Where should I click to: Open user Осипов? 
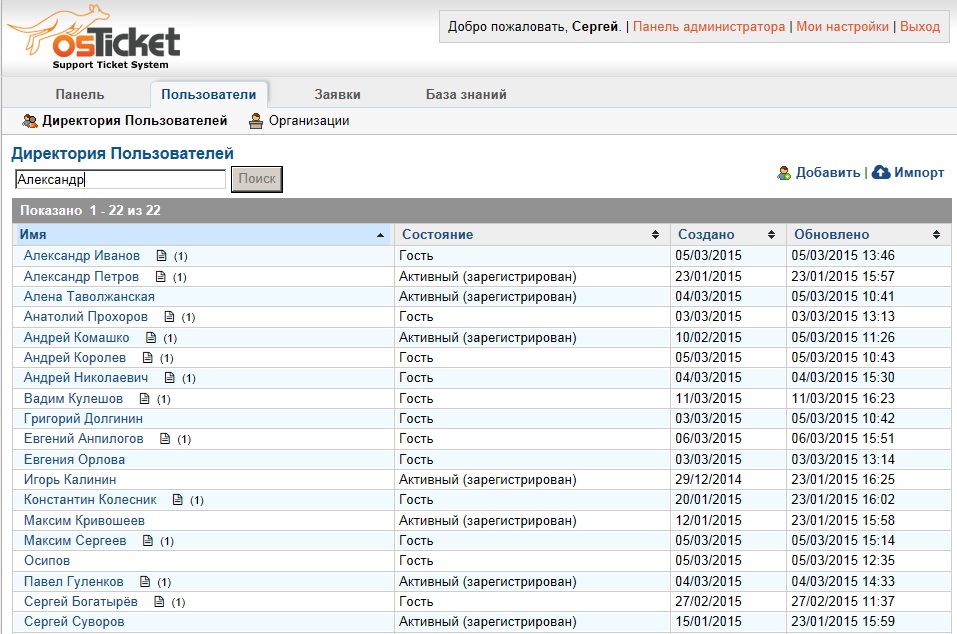pos(47,561)
